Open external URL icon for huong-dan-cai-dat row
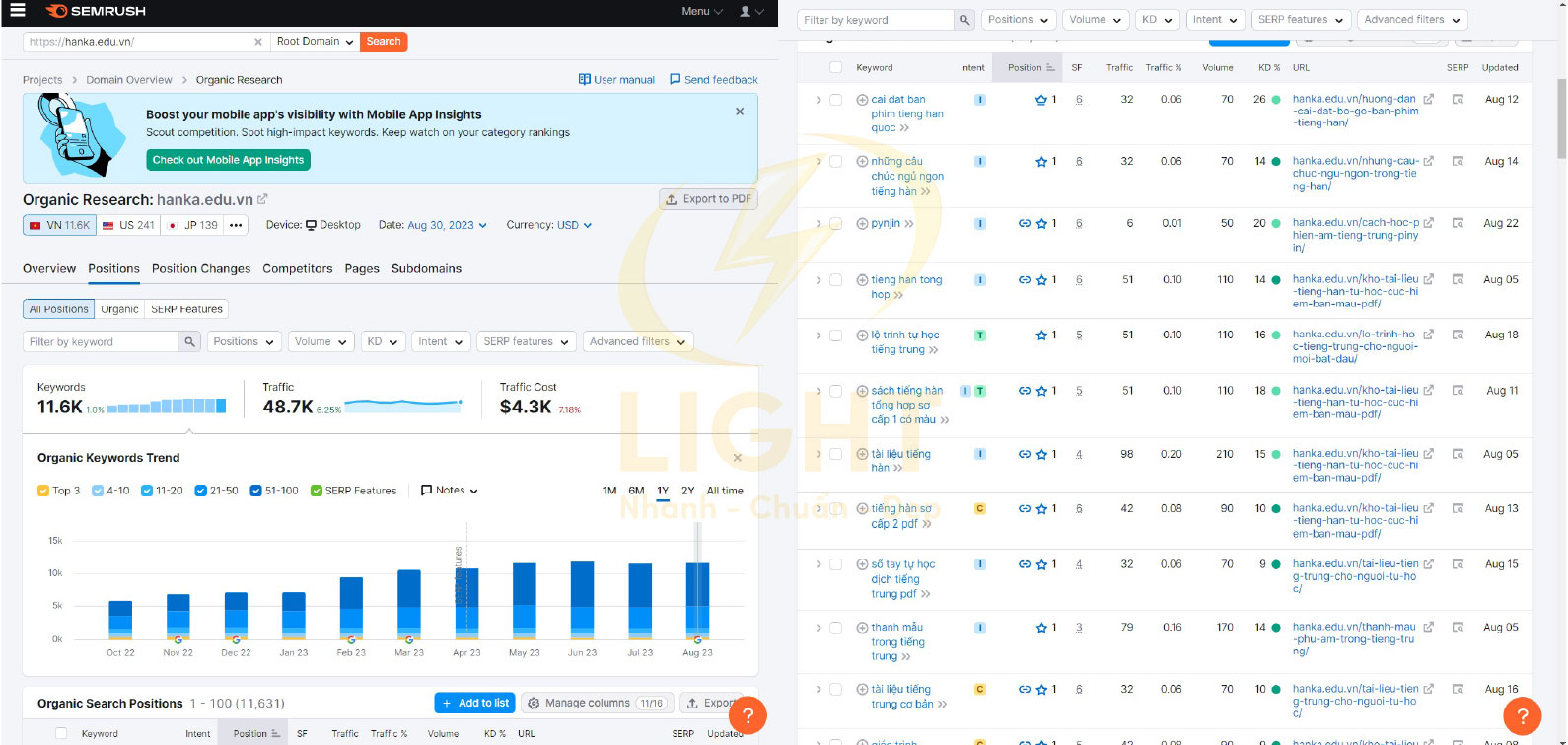This screenshot has height=745, width=1568. [1429, 100]
